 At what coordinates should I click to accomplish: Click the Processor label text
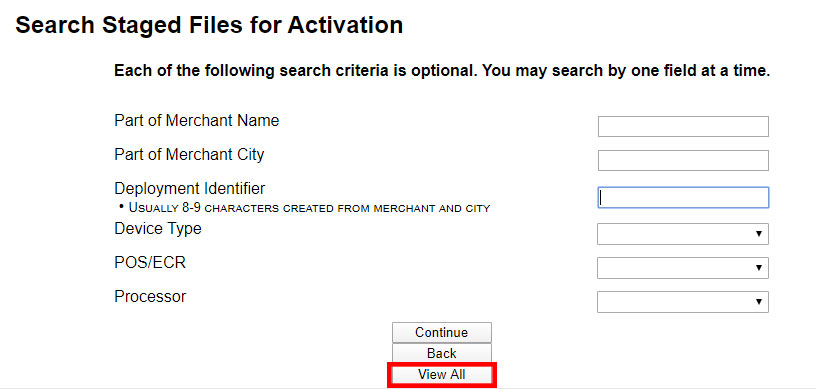tap(150, 297)
